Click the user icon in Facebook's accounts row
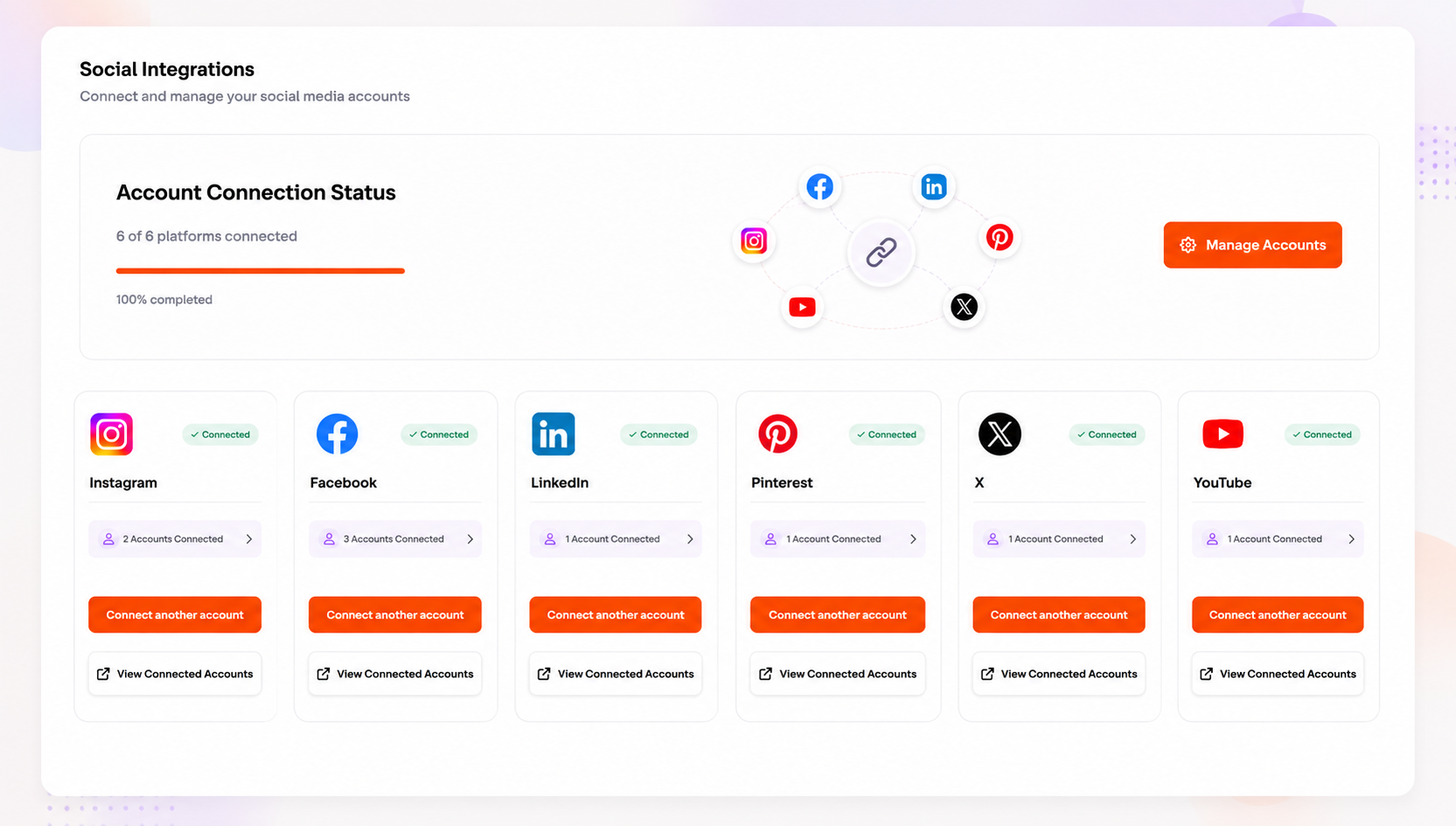The image size is (1456, 826). pyautogui.click(x=329, y=539)
